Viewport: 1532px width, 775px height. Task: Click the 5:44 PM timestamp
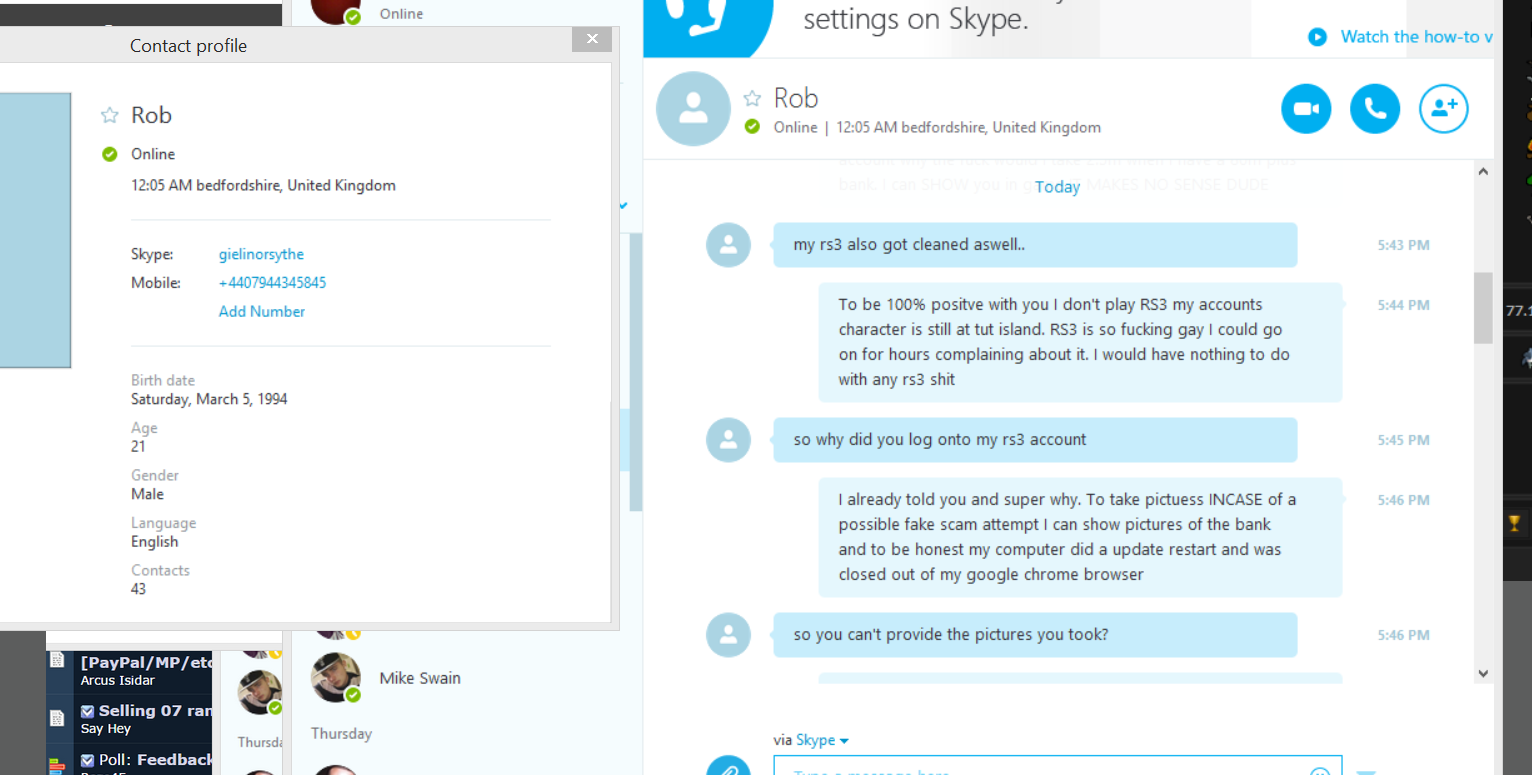click(x=1403, y=305)
